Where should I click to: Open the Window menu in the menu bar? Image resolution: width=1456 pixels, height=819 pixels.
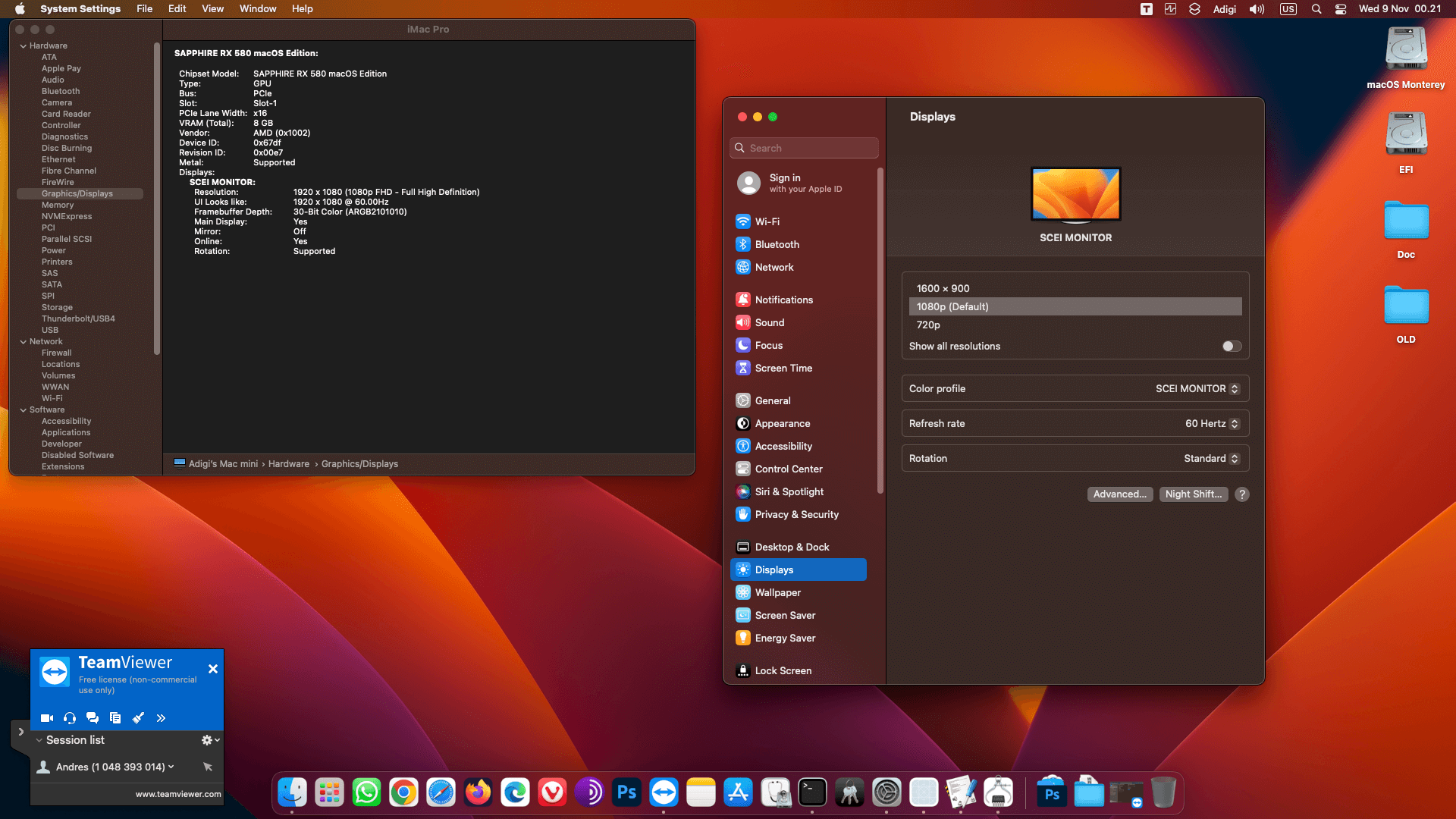click(x=257, y=8)
